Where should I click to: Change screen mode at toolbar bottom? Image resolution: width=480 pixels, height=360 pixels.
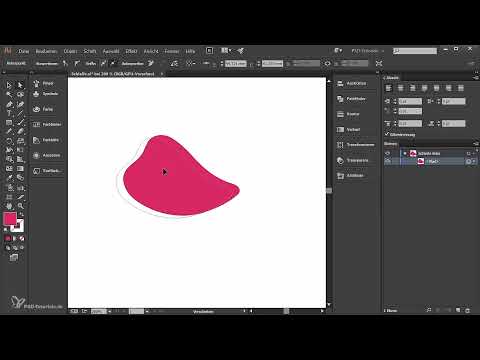(x=14, y=257)
